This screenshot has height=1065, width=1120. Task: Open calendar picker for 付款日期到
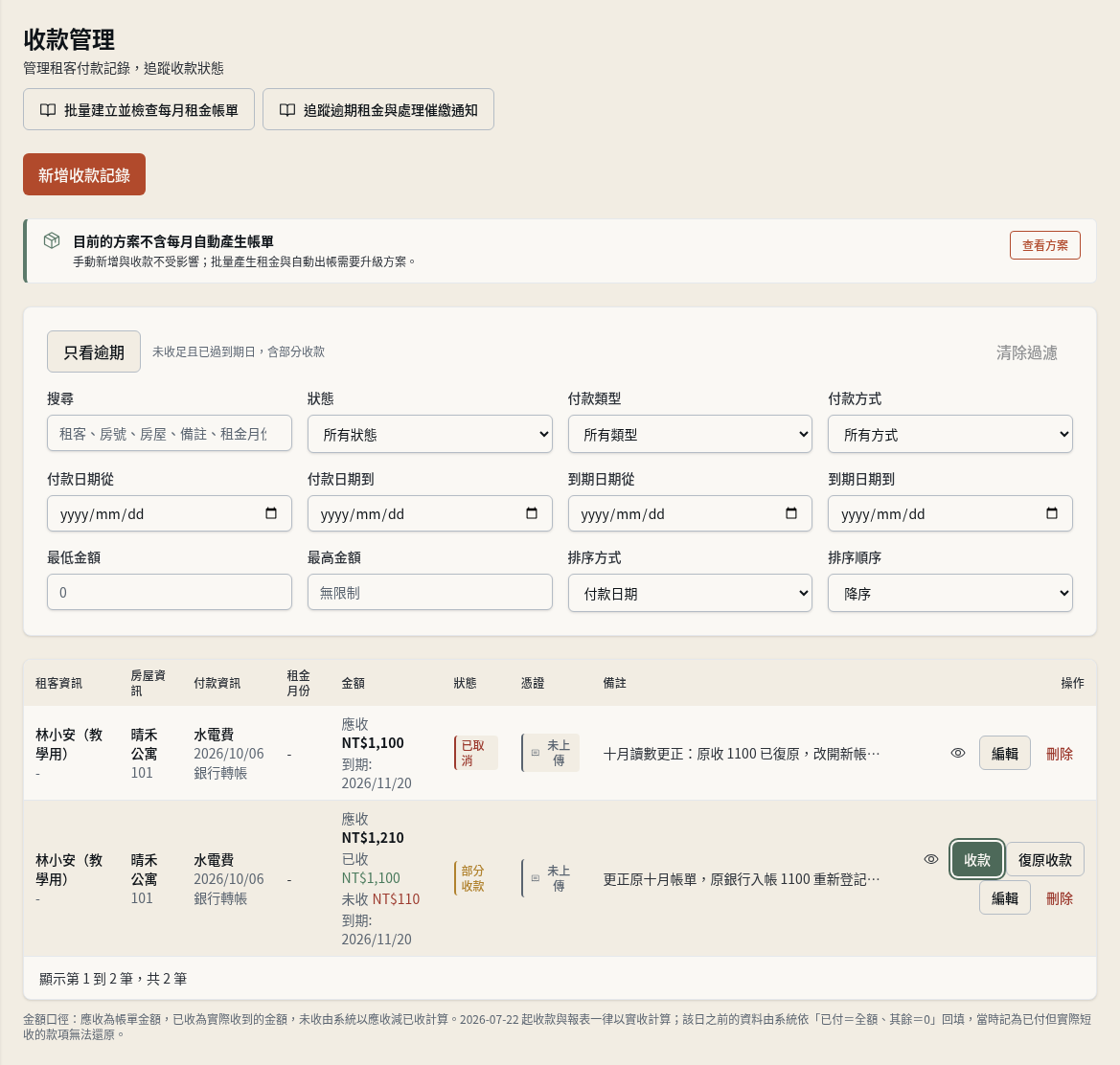(x=532, y=513)
